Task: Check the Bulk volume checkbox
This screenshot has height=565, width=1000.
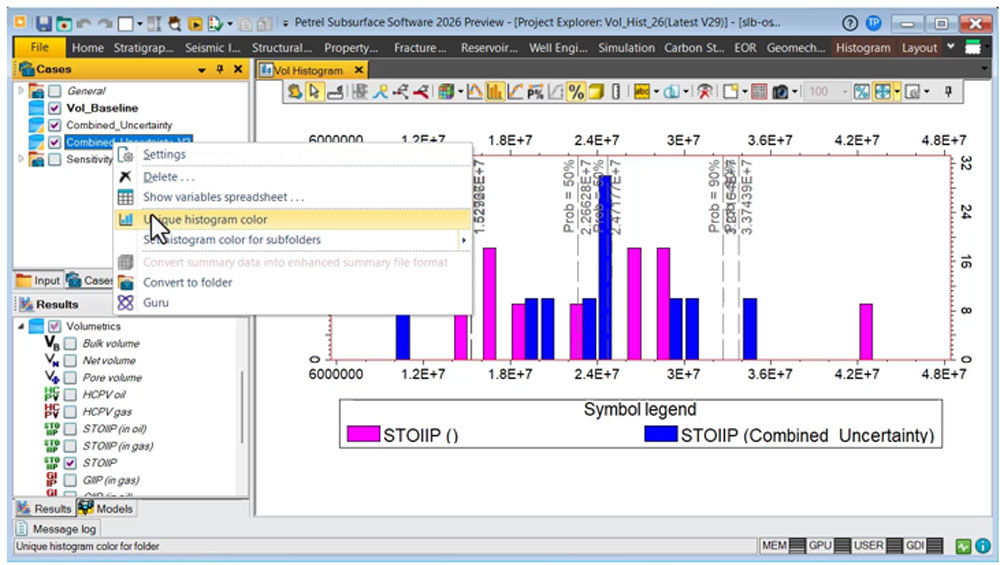Action: pos(71,343)
